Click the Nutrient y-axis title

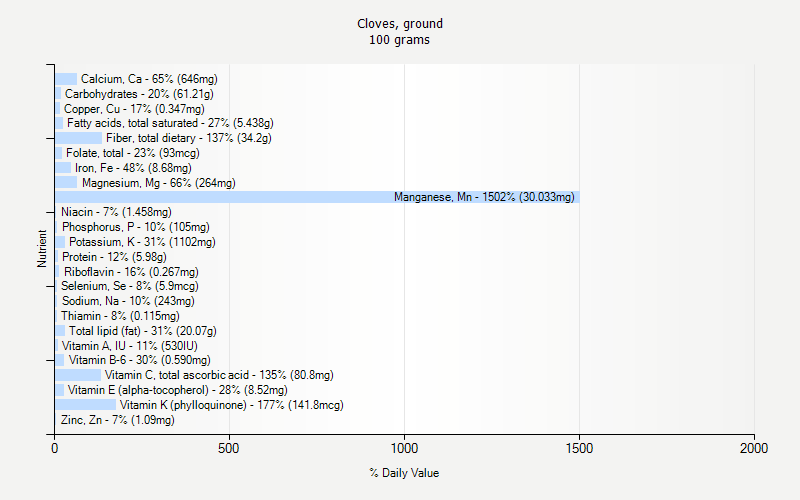point(42,249)
